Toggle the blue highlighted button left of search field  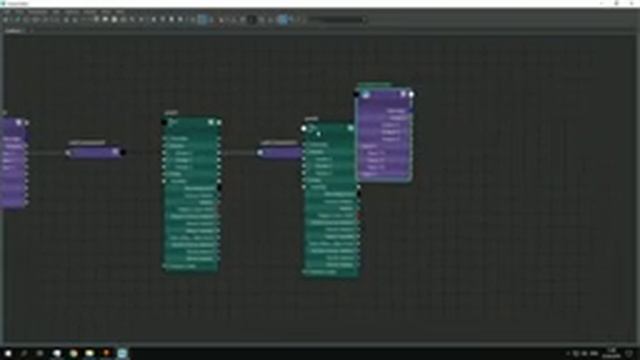tap(282, 20)
